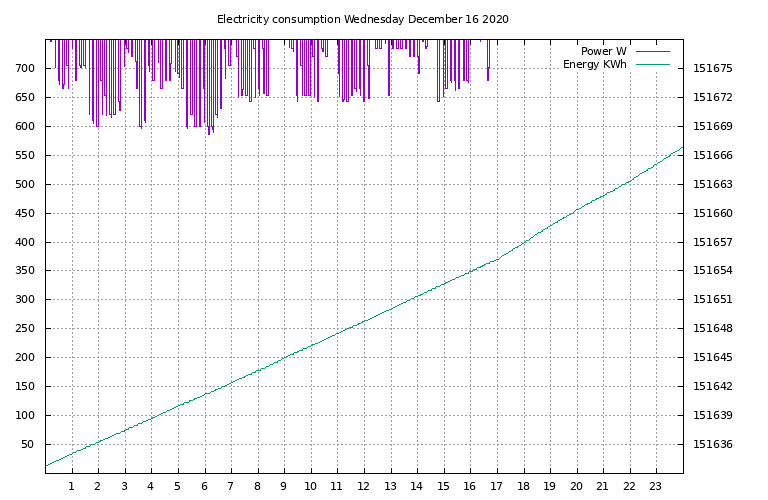This screenshot has width=768, height=500.
Task: Click the green Energy KWh legend line sample
Action: [651, 64]
